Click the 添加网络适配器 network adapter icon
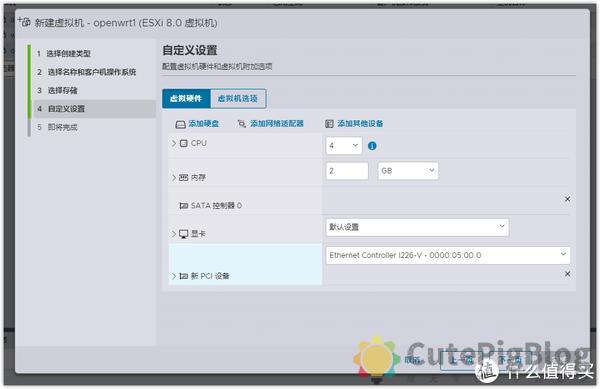This screenshot has height=389, width=600. 242,124
